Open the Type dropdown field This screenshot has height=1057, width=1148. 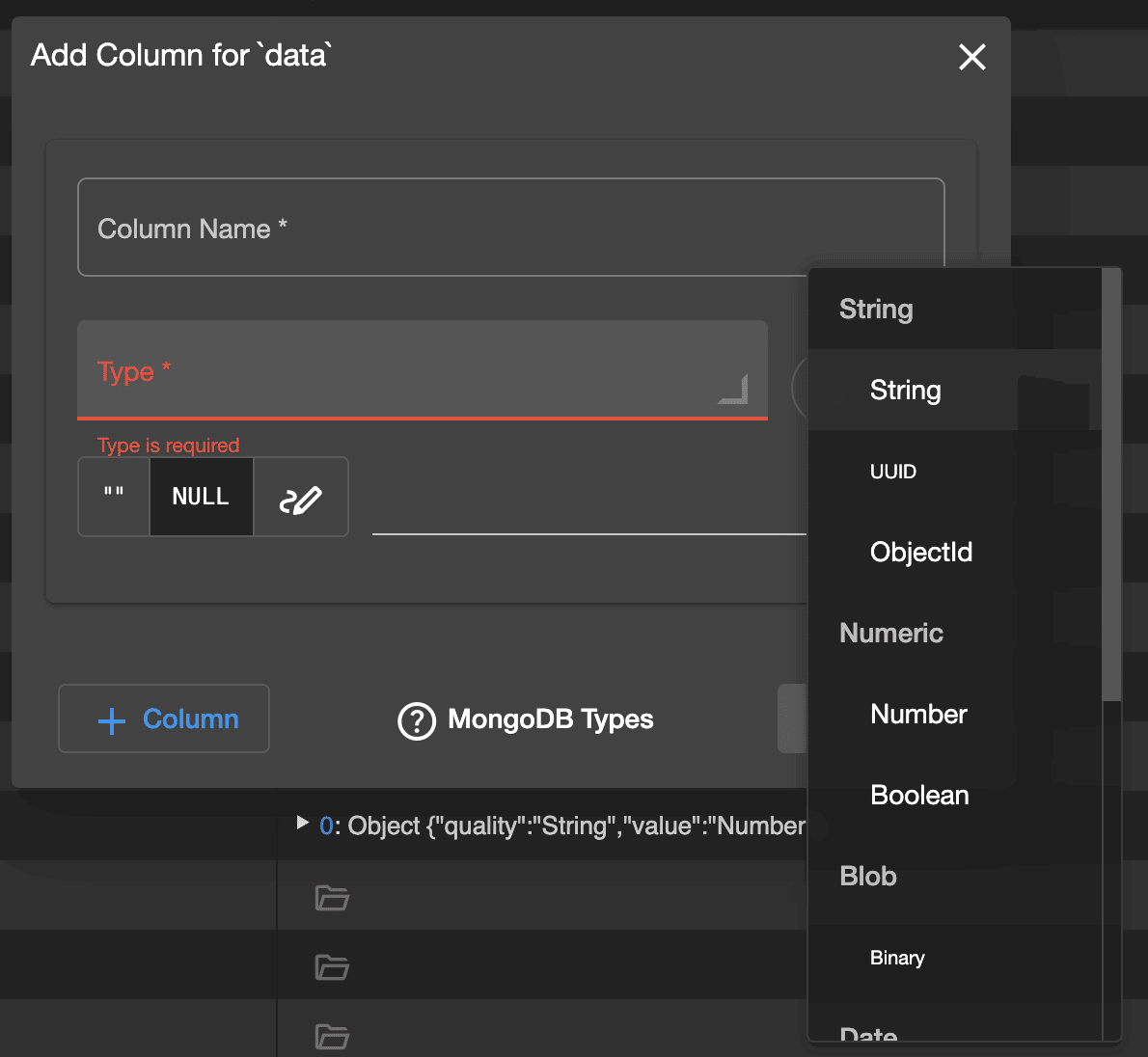[x=422, y=371]
